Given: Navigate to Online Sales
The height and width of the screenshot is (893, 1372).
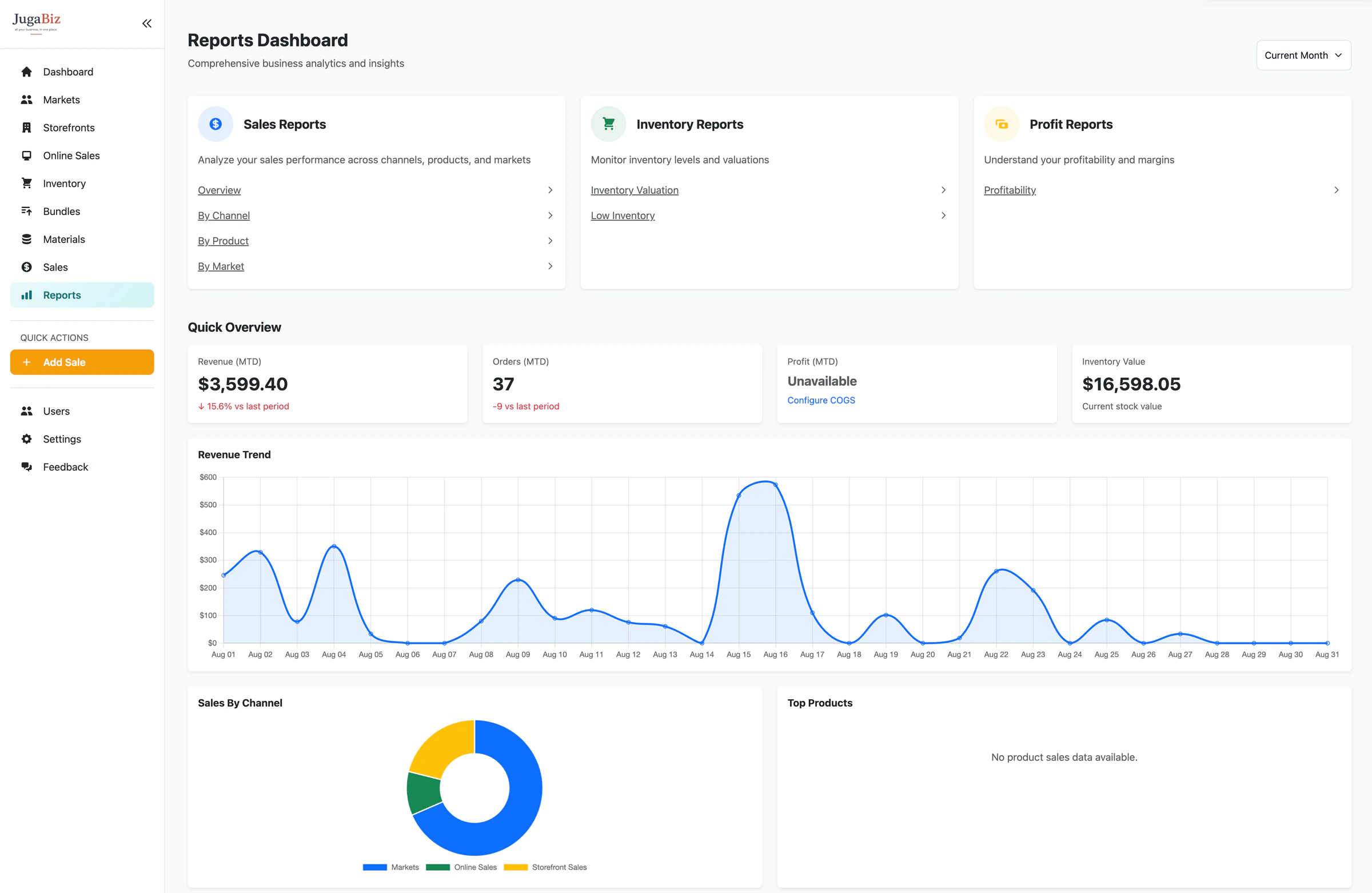Looking at the screenshot, I should tap(82, 156).
